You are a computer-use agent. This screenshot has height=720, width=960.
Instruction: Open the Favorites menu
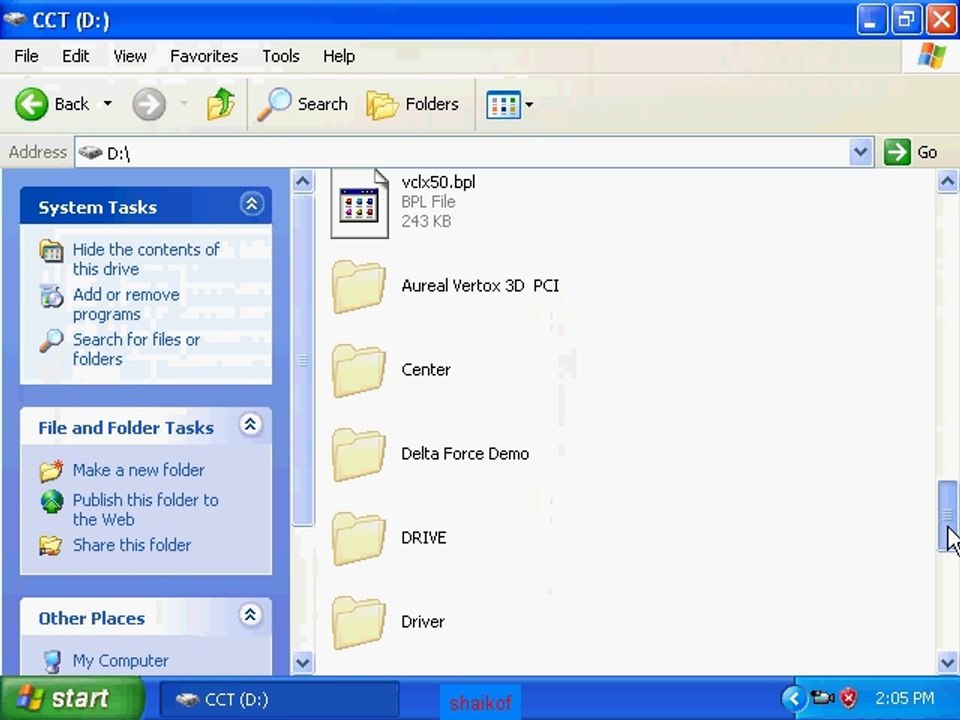click(204, 56)
